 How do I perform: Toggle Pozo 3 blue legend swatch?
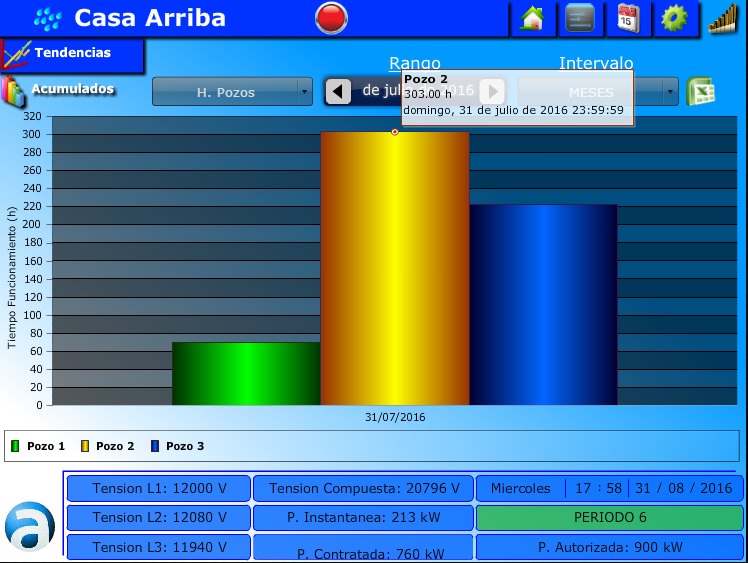[x=155, y=446]
